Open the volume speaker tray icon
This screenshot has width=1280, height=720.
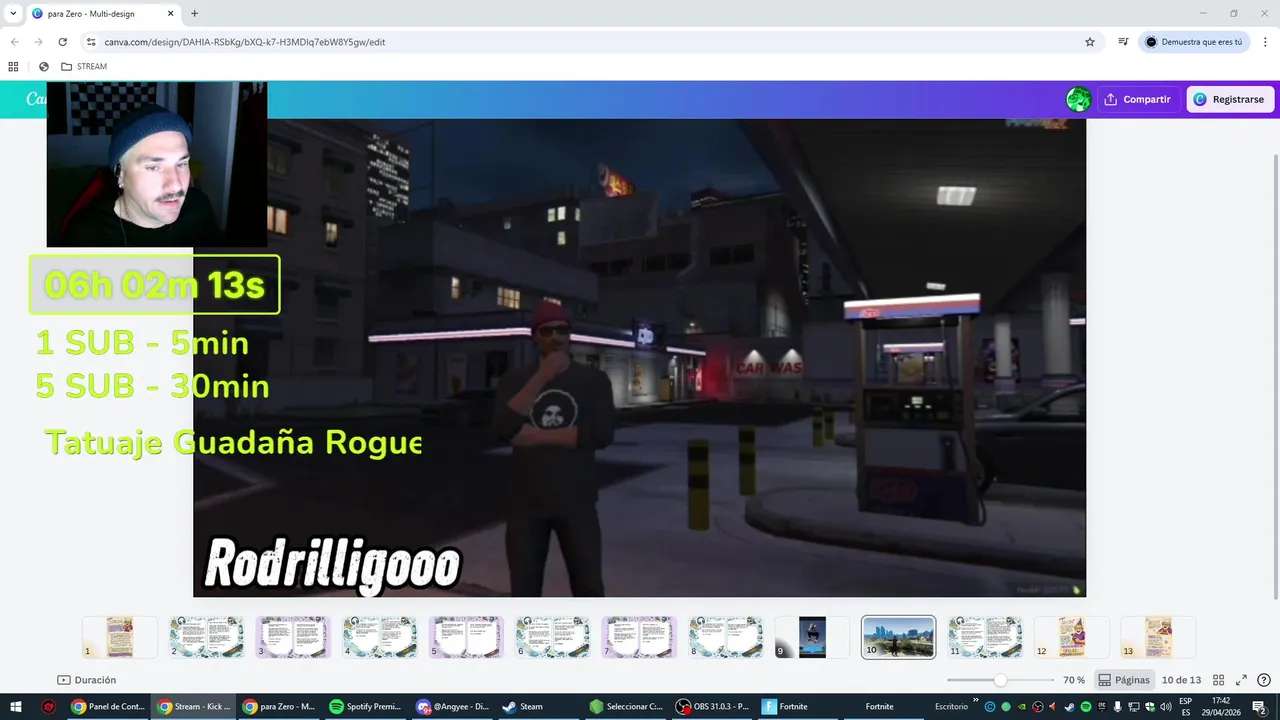pyautogui.click(x=1165, y=707)
